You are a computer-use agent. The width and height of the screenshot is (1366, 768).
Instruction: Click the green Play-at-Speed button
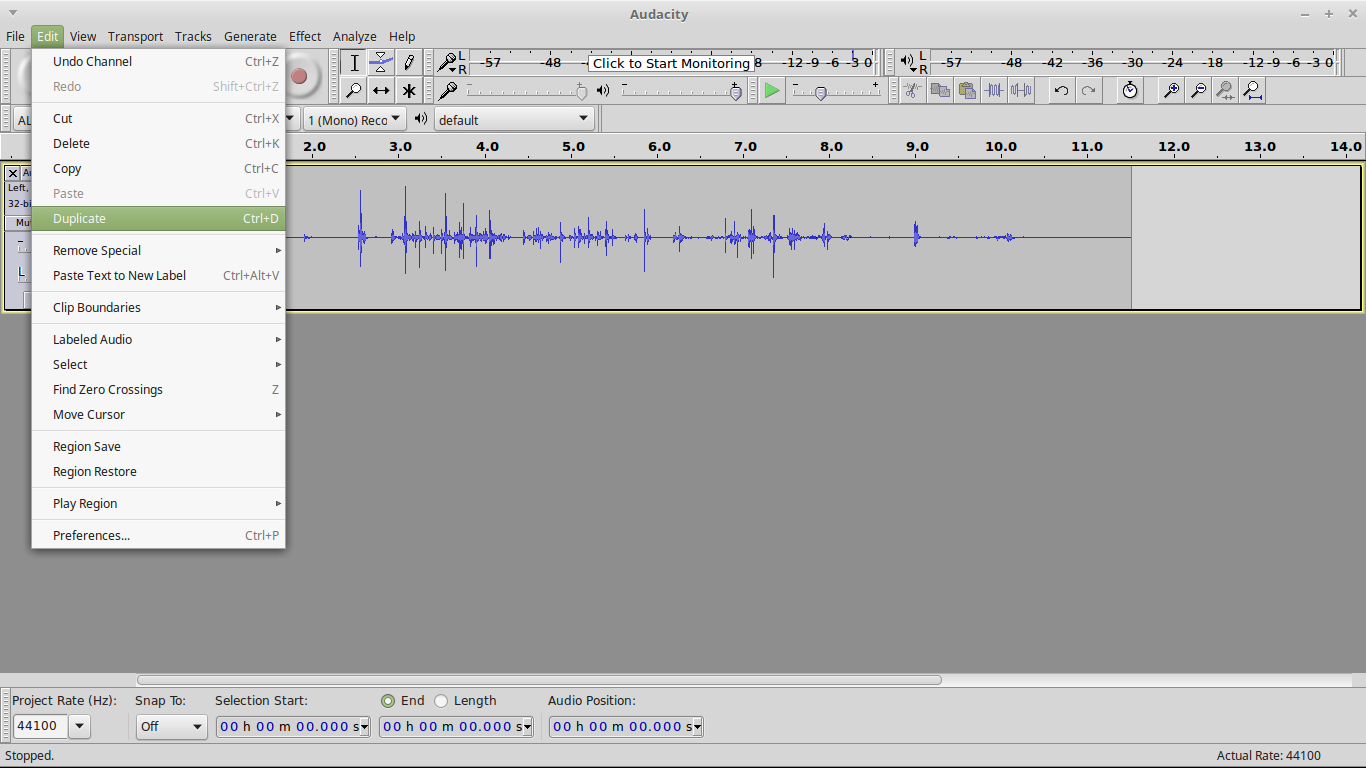[771, 91]
